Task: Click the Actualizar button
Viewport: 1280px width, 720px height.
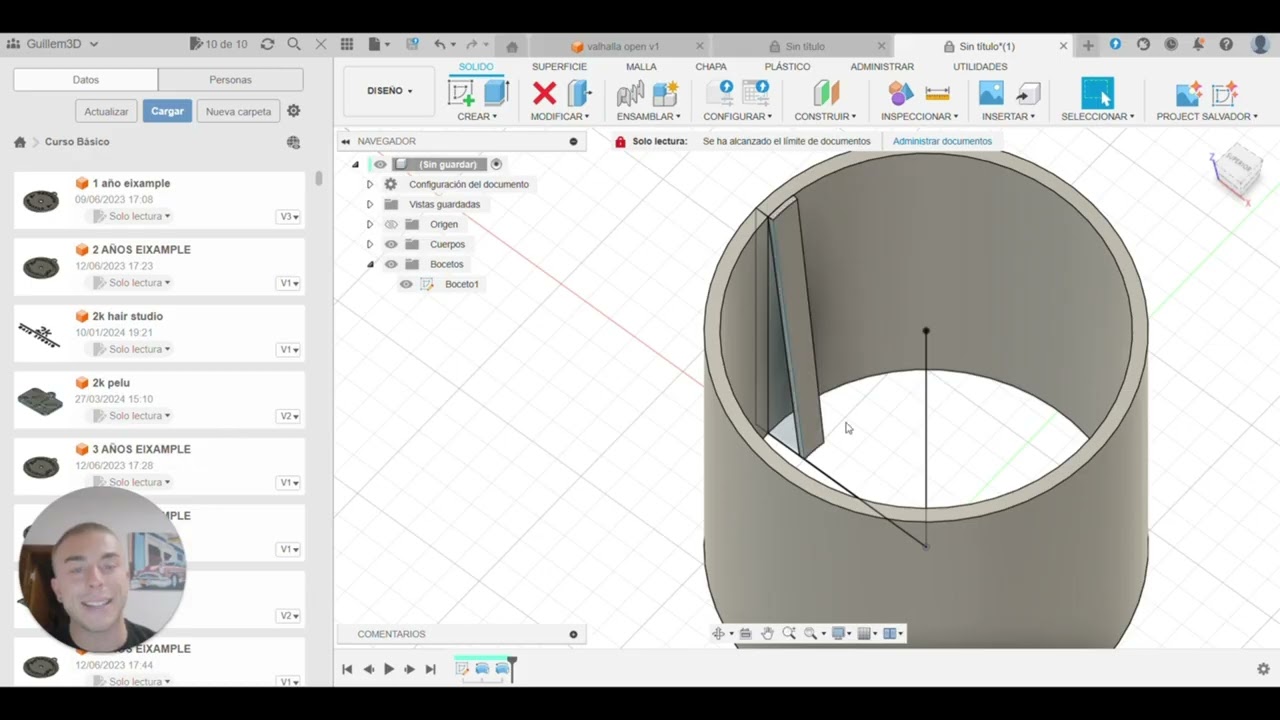Action: (x=106, y=111)
